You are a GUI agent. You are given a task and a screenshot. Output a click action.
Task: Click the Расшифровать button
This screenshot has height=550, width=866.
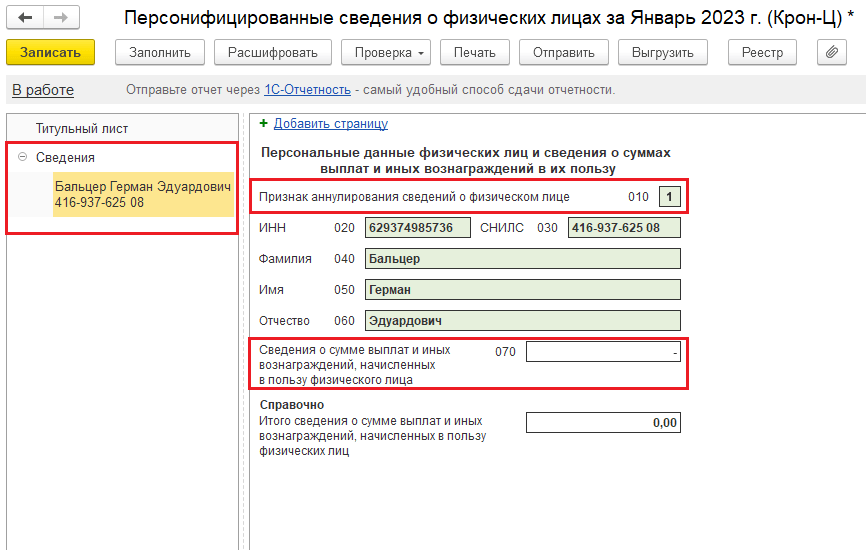point(272,53)
